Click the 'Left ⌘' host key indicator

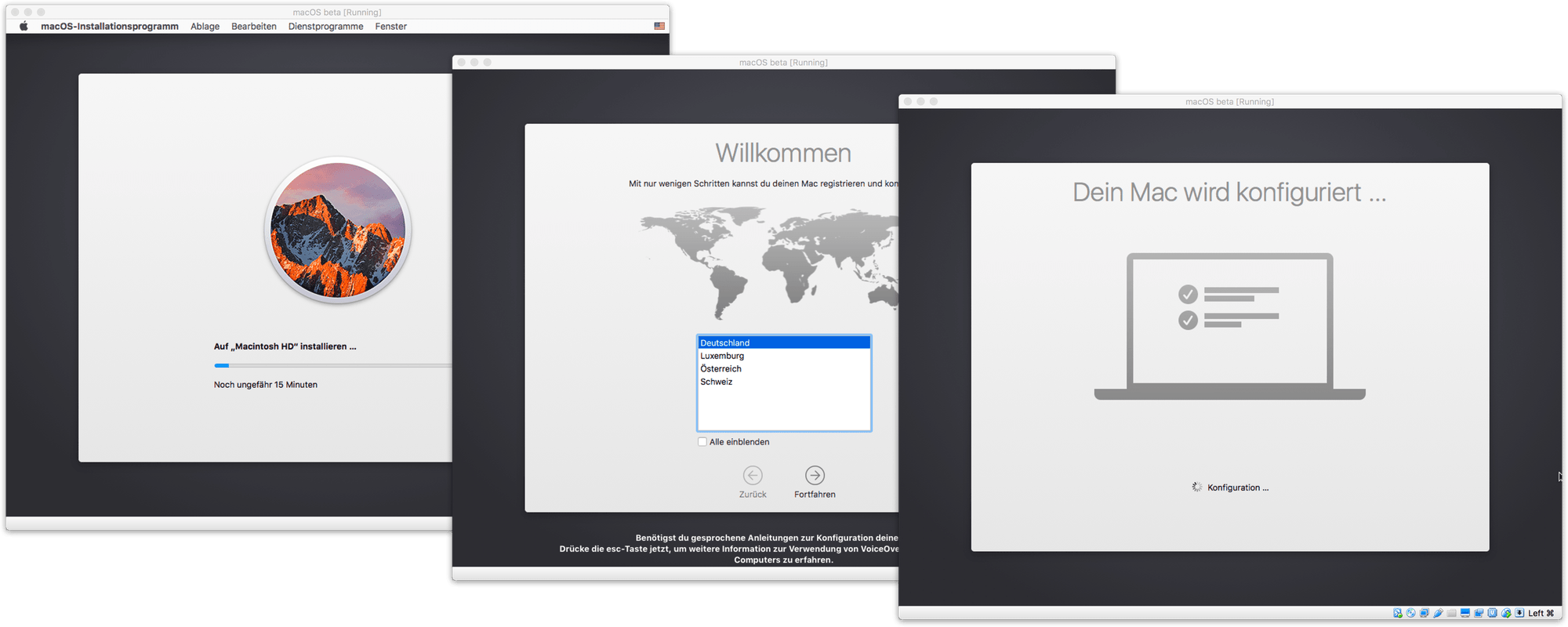(x=1541, y=613)
